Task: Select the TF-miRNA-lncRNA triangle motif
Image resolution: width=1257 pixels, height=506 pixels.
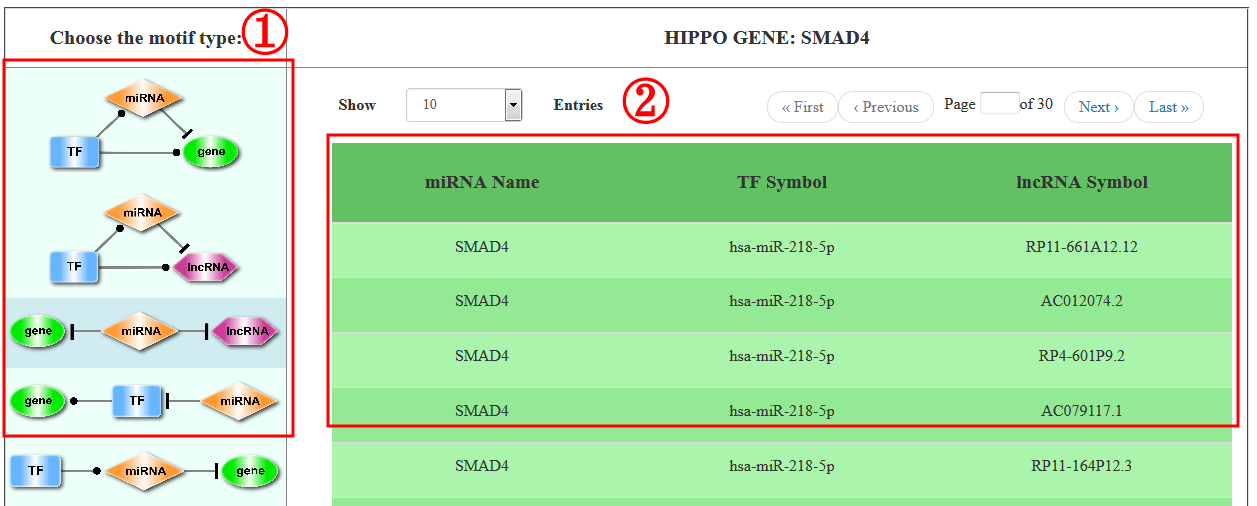Action: [145, 240]
